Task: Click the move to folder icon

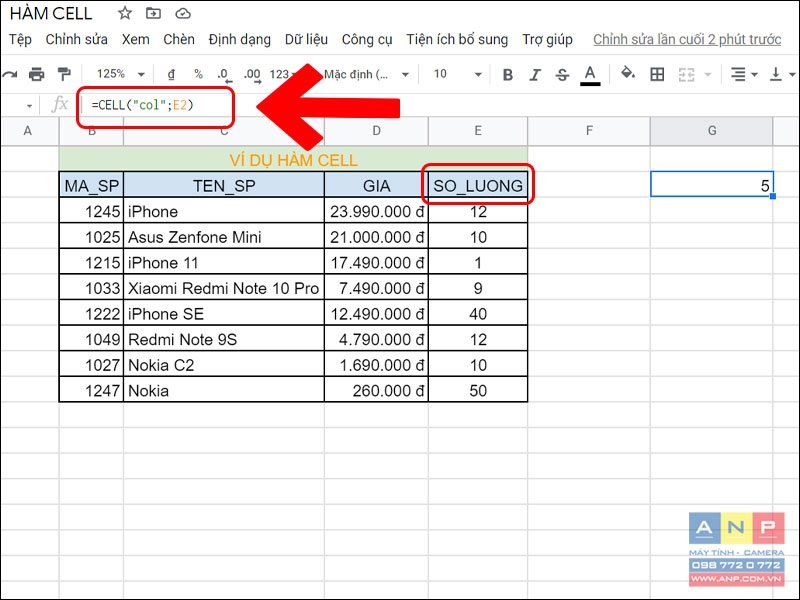Action: [153, 13]
